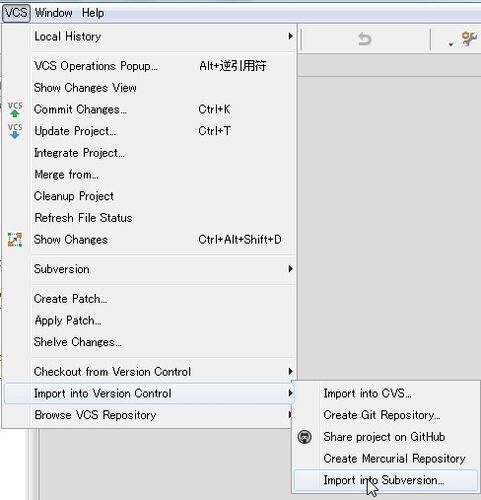The height and width of the screenshot is (500, 481).
Task: Select Integrate Project
Action: 150,153
